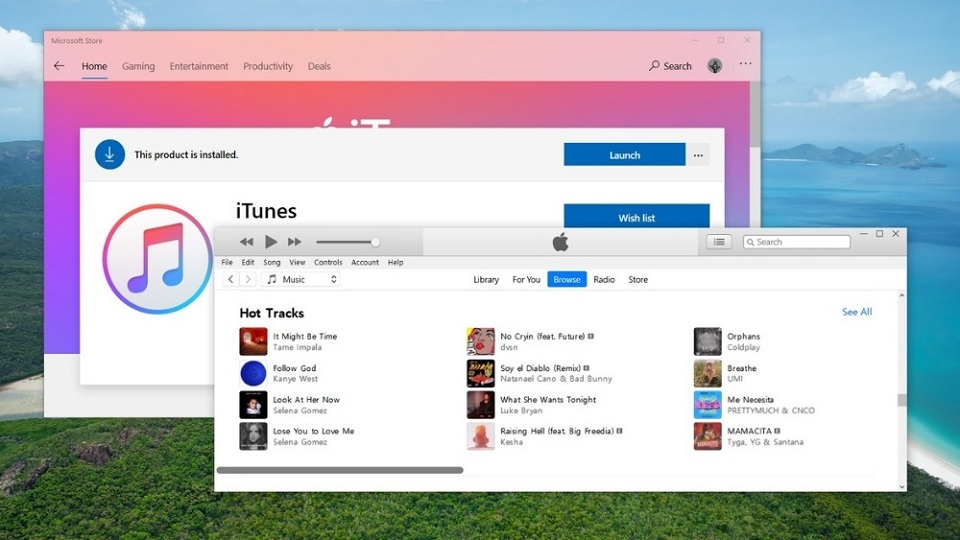Screen dimensions: 960x540
Task: Select the track title It Might Be Time
Action: click(305, 336)
